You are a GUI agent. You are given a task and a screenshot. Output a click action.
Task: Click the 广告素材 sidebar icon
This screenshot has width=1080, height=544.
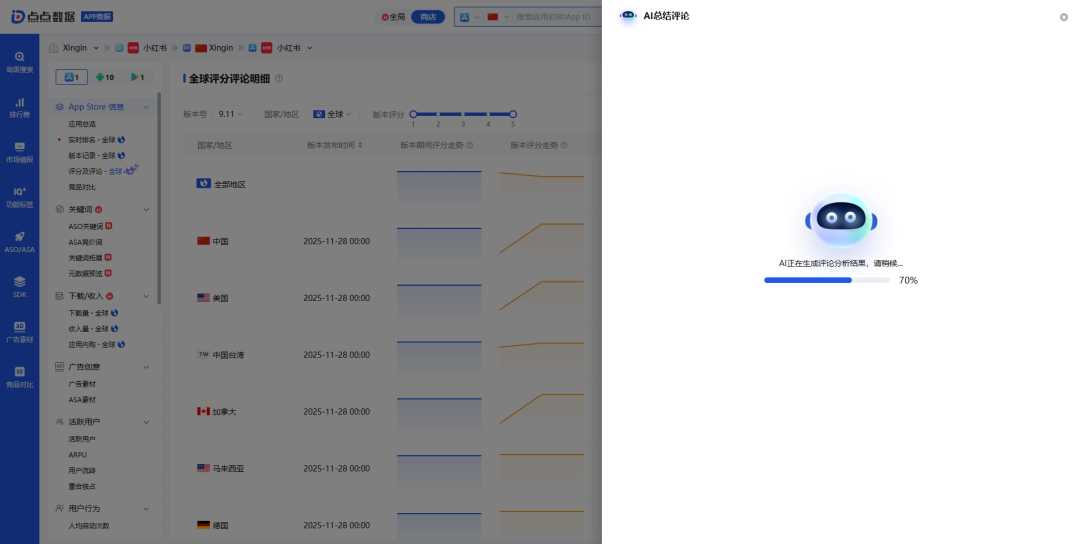(x=19, y=328)
